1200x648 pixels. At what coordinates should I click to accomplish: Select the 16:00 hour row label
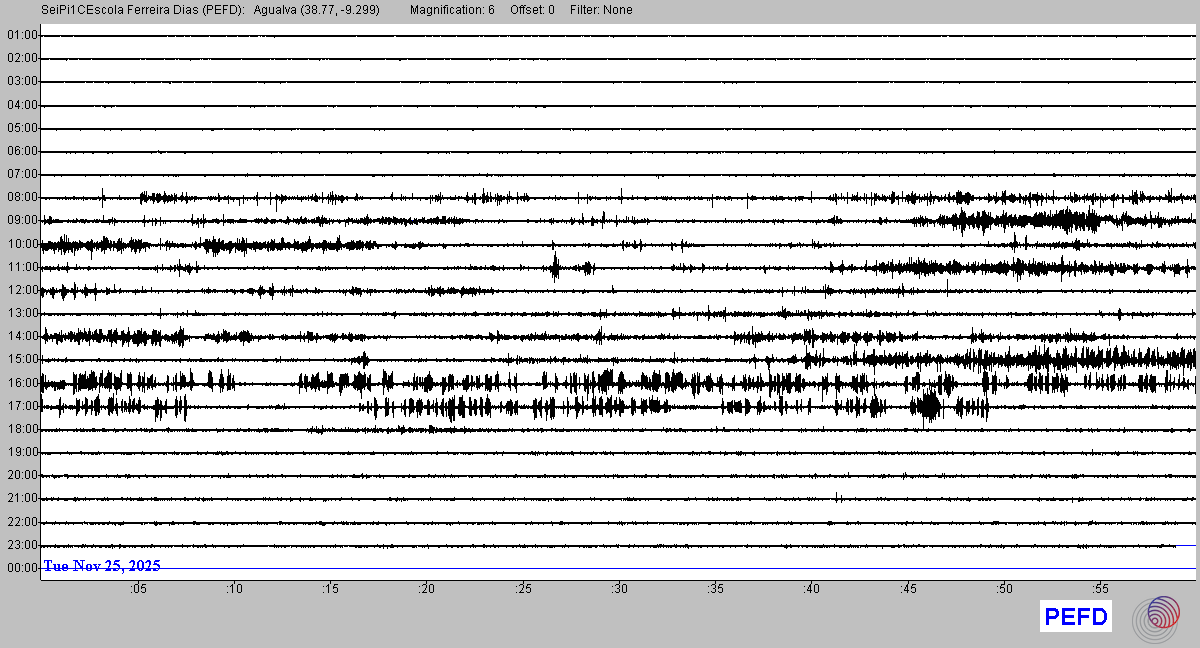point(22,383)
